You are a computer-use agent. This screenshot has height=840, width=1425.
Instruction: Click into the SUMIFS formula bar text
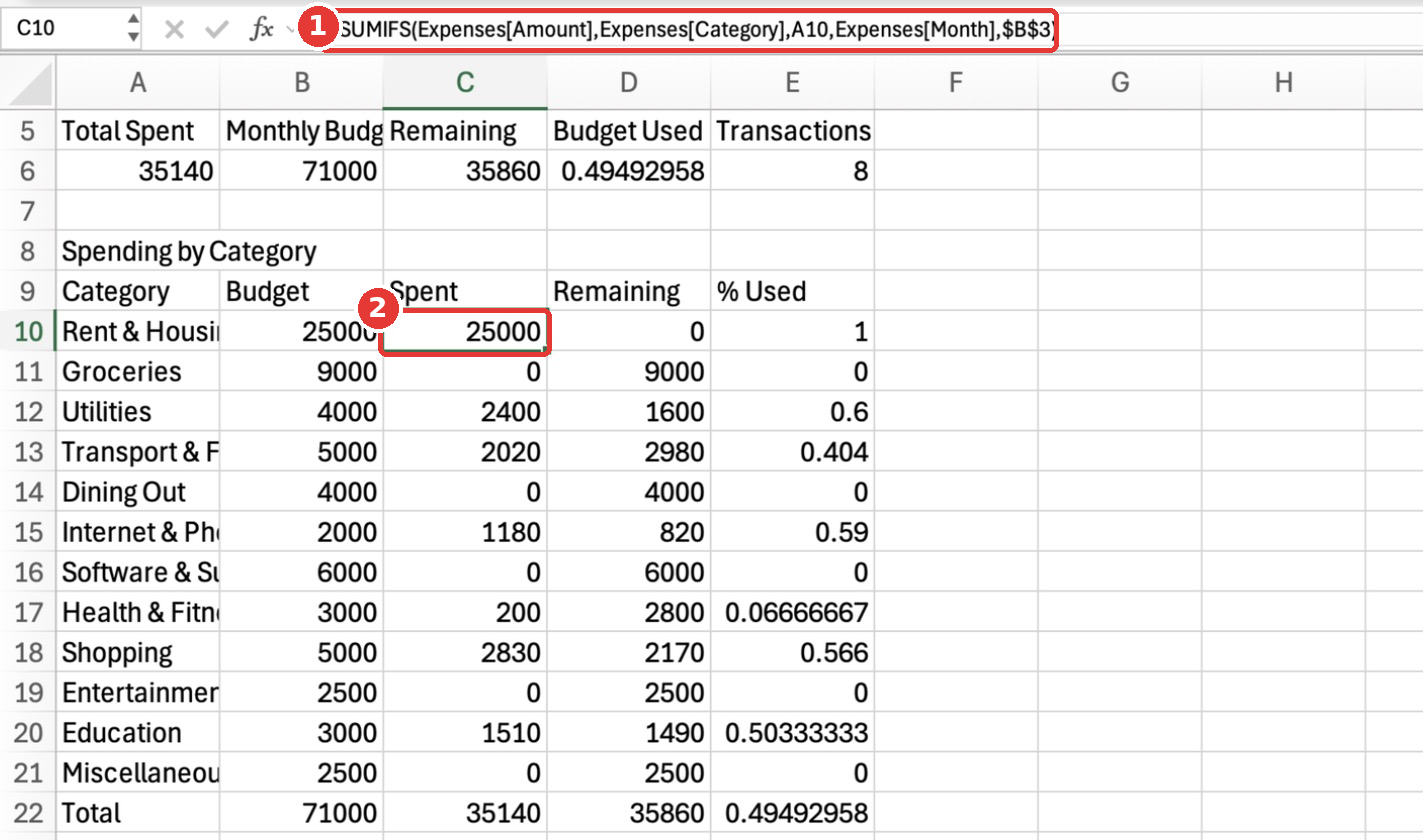coord(697,32)
